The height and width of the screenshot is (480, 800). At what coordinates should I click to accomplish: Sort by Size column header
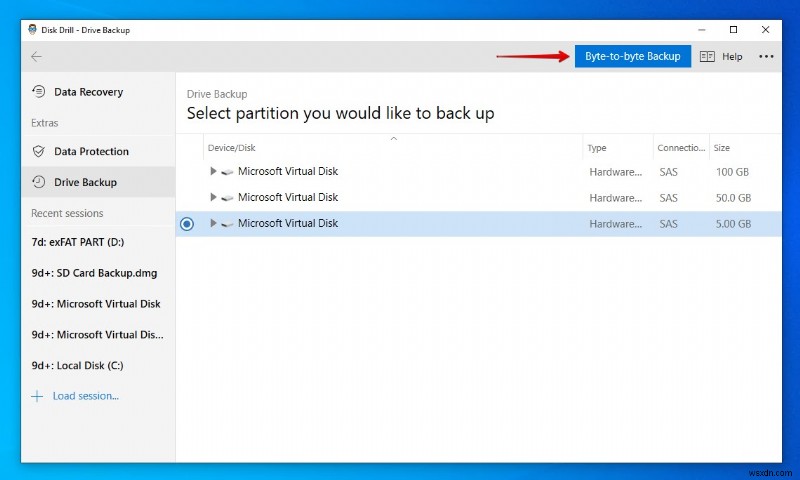pos(721,148)
